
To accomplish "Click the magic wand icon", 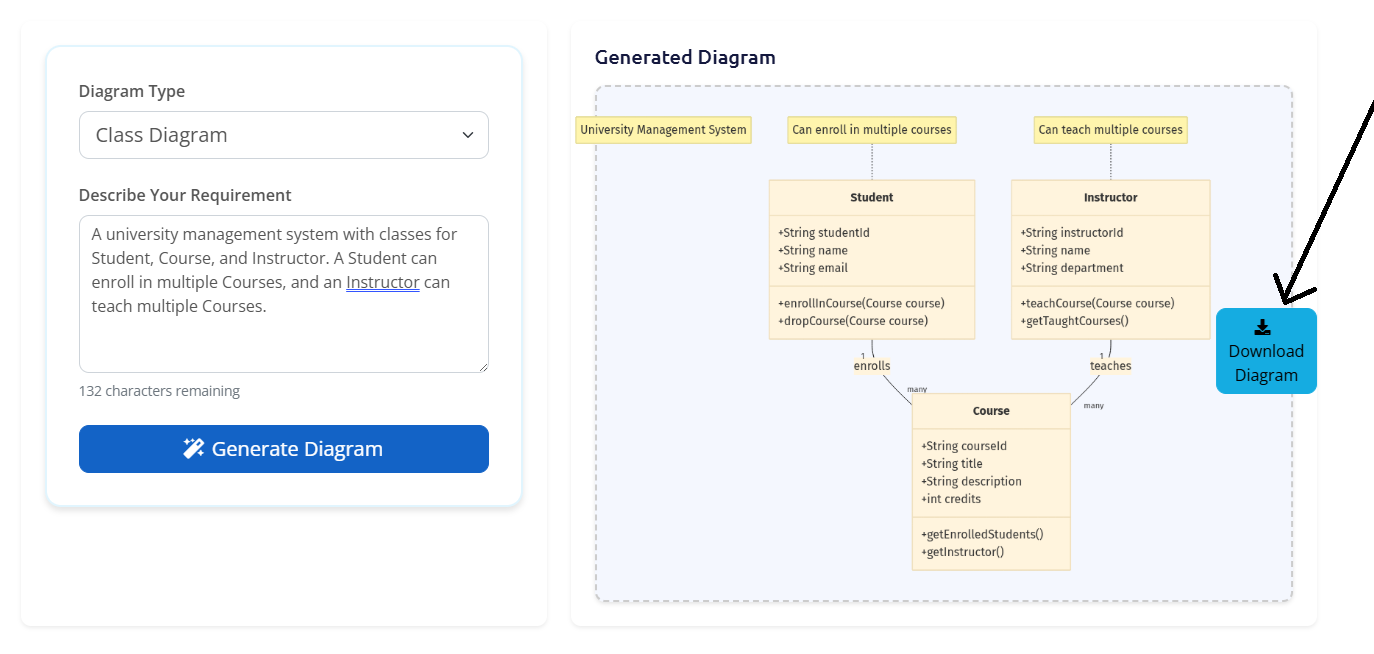I will [x=194, y=449].
